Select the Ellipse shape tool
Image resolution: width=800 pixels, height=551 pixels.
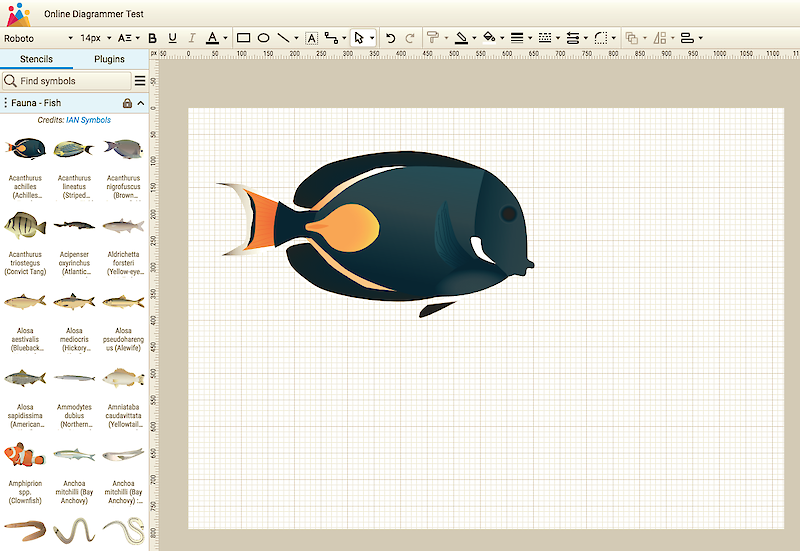pyautogui.click(x=264, y=38)
